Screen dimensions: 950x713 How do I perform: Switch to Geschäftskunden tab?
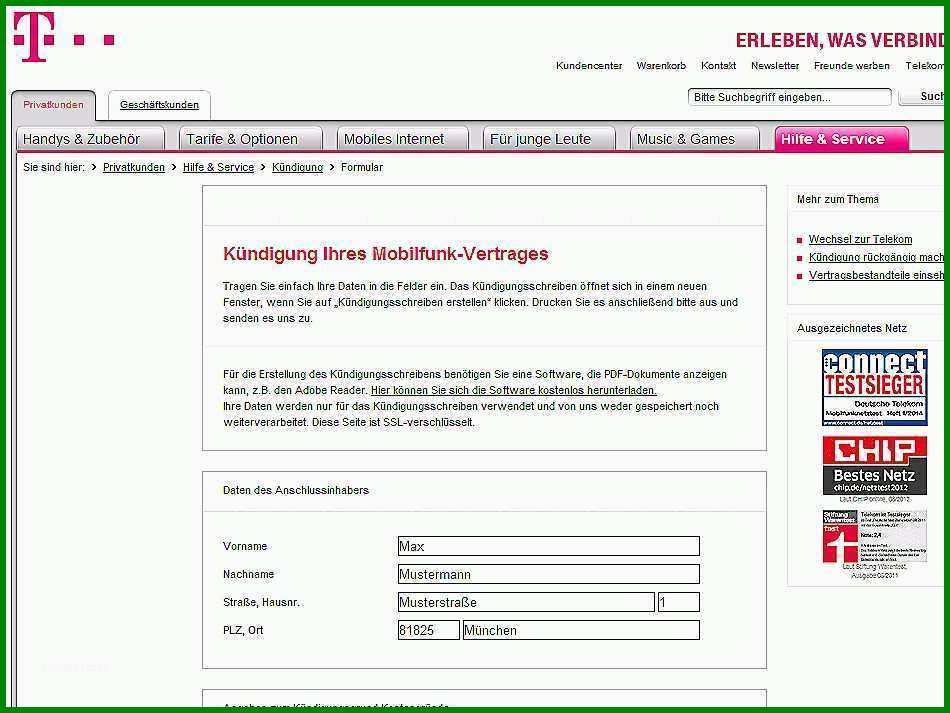coord(159,105)
